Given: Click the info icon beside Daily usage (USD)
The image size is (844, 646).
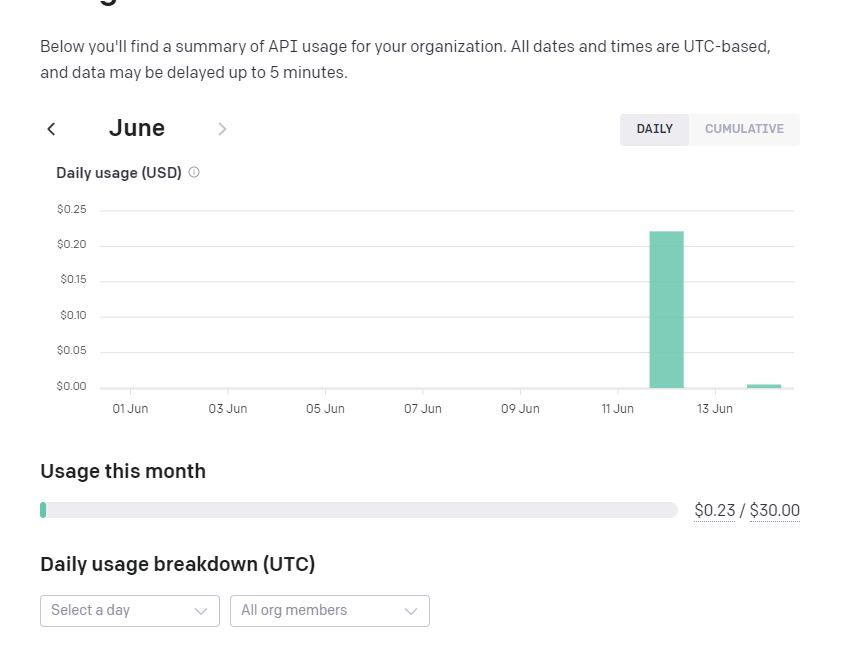Looking at the screenshot, I should (194, 172).
